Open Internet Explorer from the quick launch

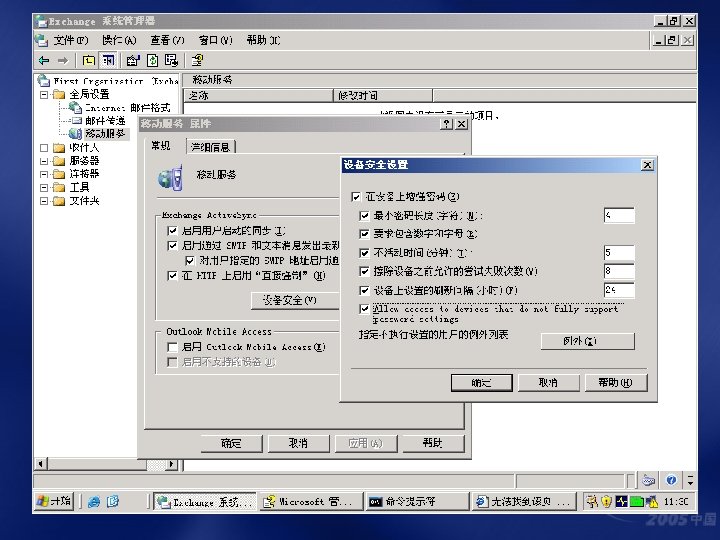click(94, 501)
